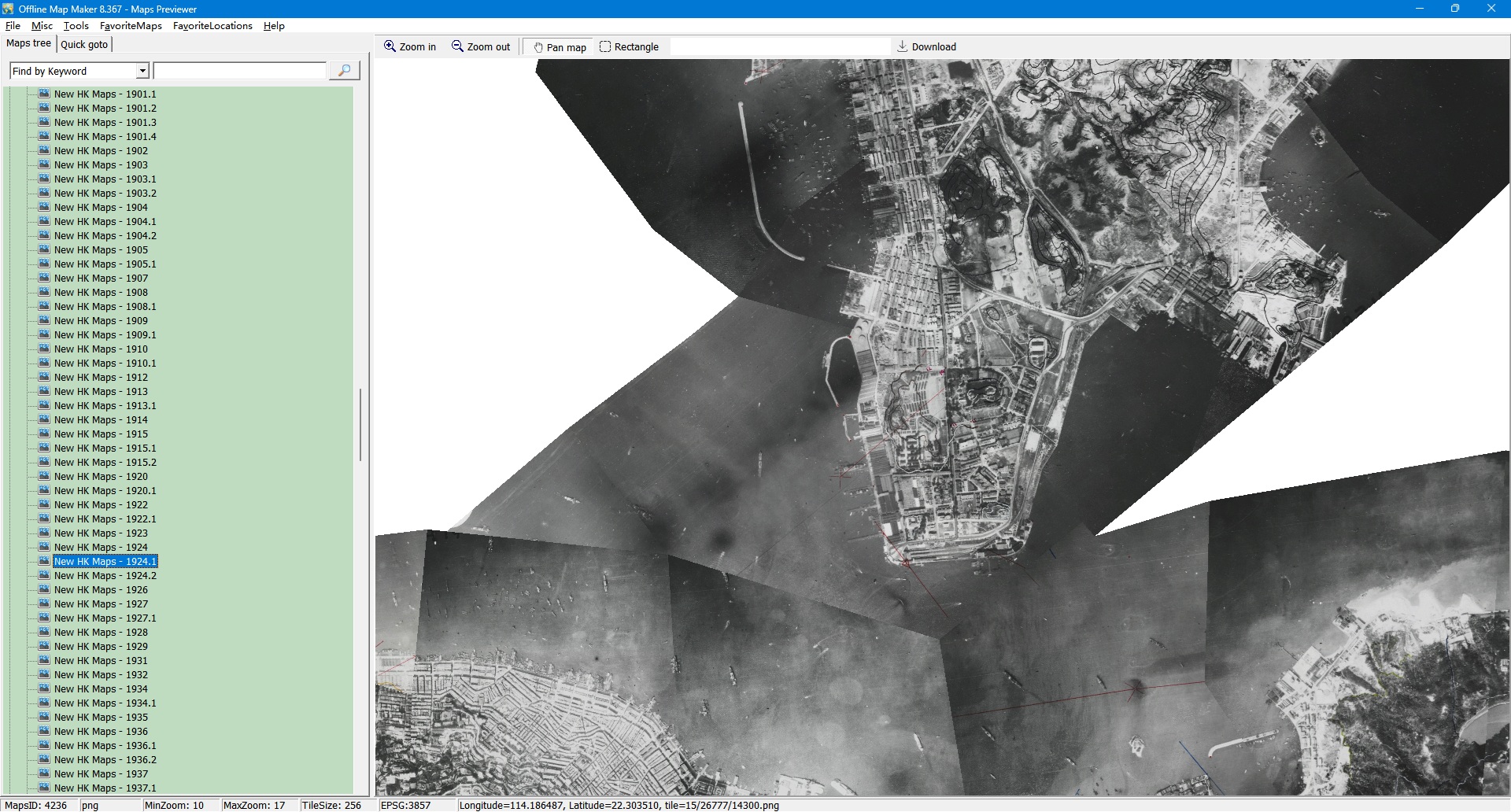Image resolution: width=1511 pixels, height=812 pixels.
Task: Open the FavoriteLocations menu
Action: 212,26
